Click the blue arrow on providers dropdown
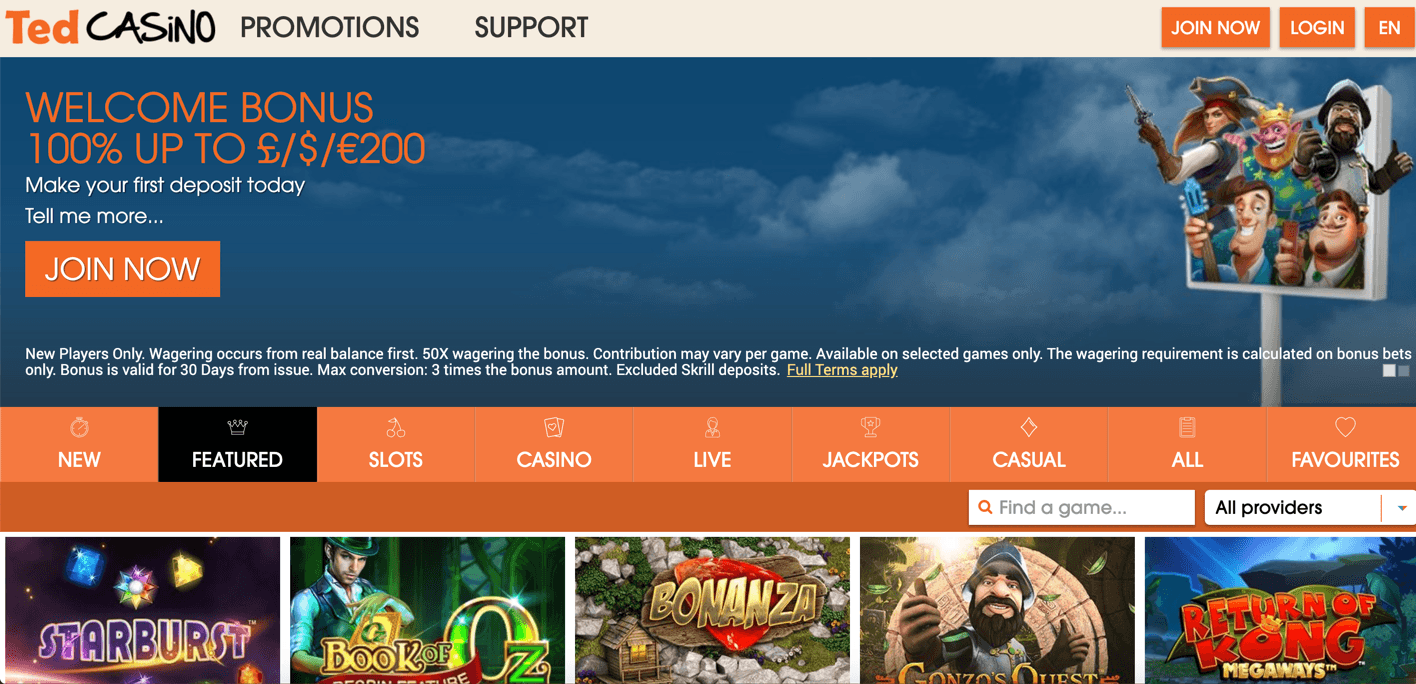Screen dimensions: 1416x684 [1402, 508]
